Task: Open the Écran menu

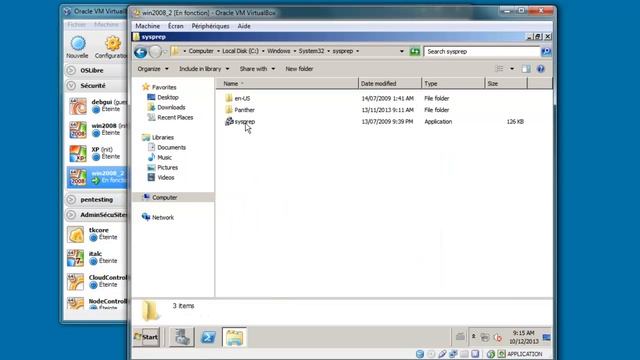Action: [176, 26]
